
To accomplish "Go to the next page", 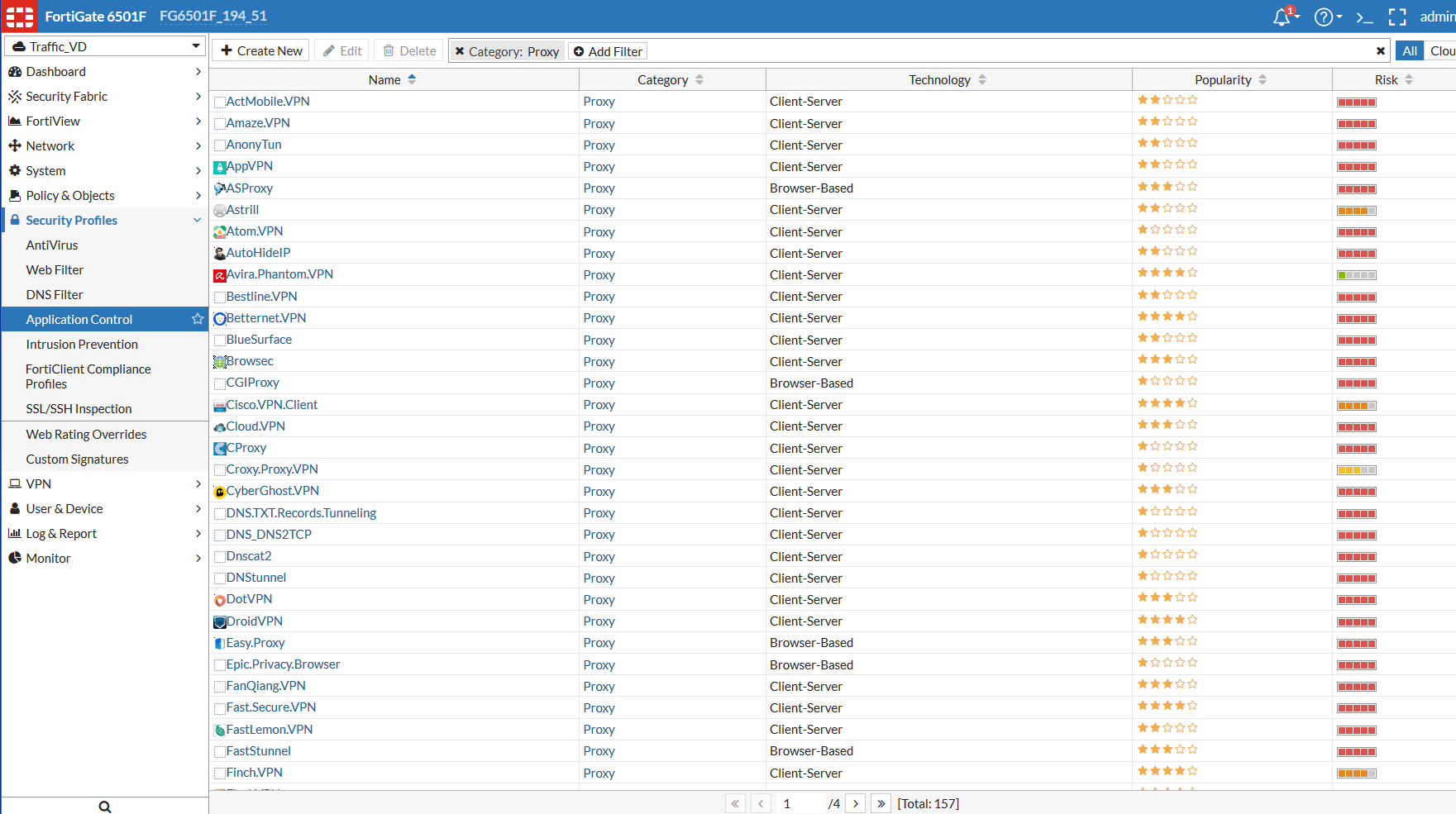I will coord(856,803).
